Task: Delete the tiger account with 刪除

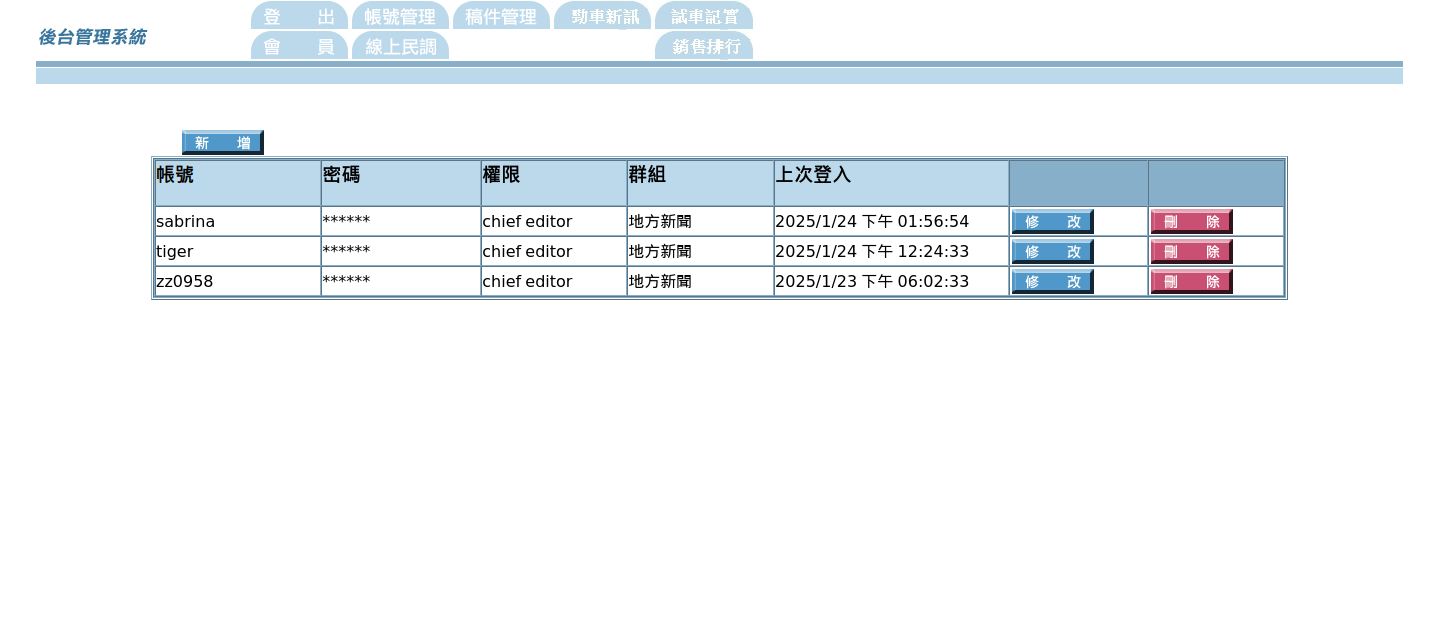Action: coord(1192,252)
